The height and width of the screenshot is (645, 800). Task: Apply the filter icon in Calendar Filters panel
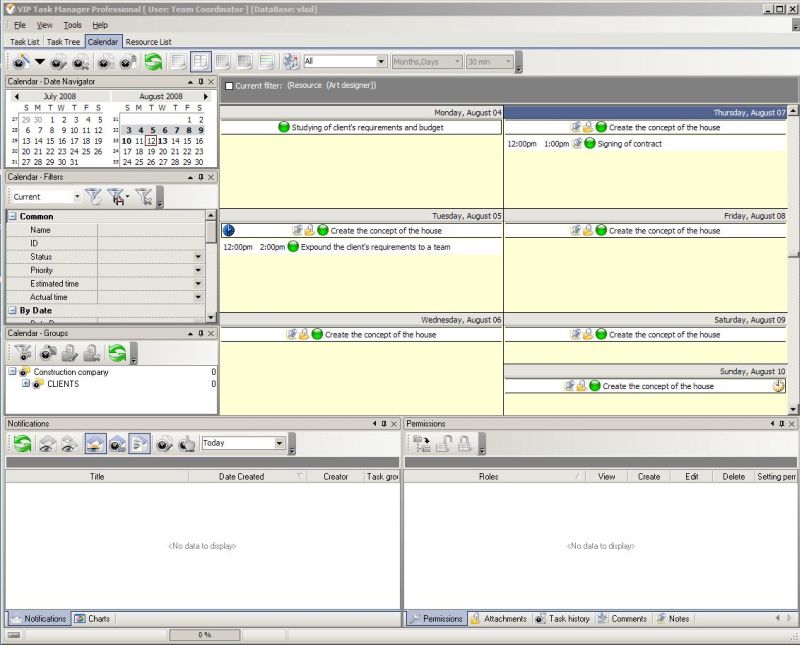(x=93, y=197)
